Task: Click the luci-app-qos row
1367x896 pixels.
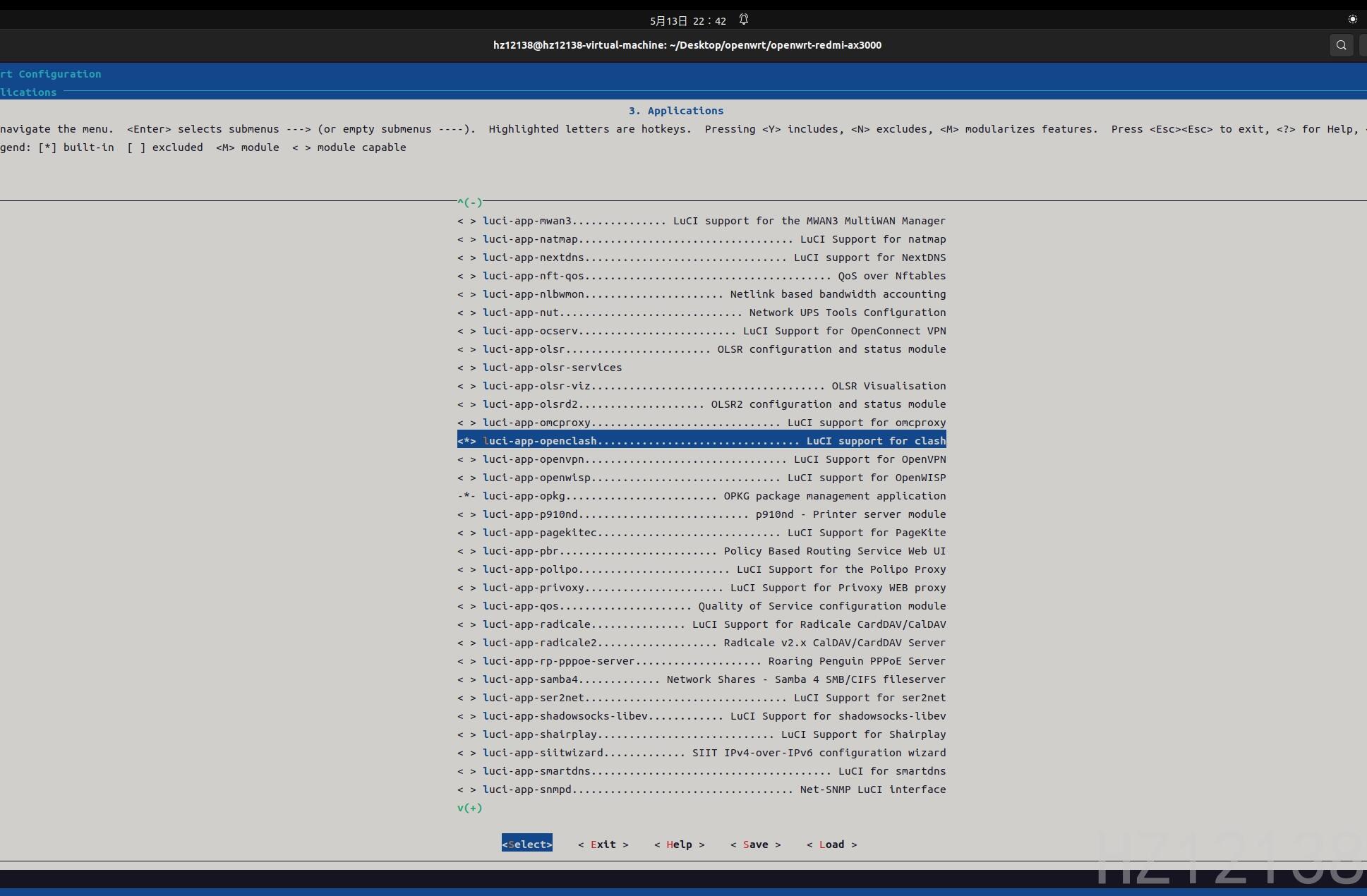Action: pyautogui.click(x=701, y=606)
